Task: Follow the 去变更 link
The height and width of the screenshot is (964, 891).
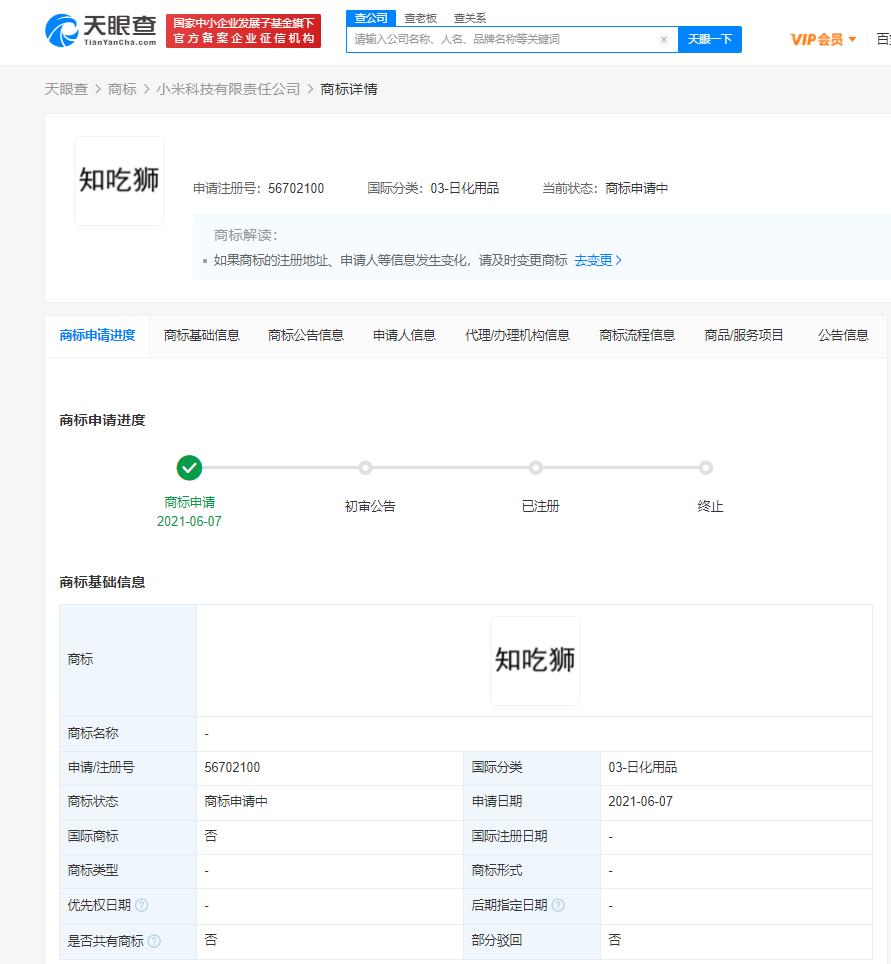Action: [x=597, y=260]
